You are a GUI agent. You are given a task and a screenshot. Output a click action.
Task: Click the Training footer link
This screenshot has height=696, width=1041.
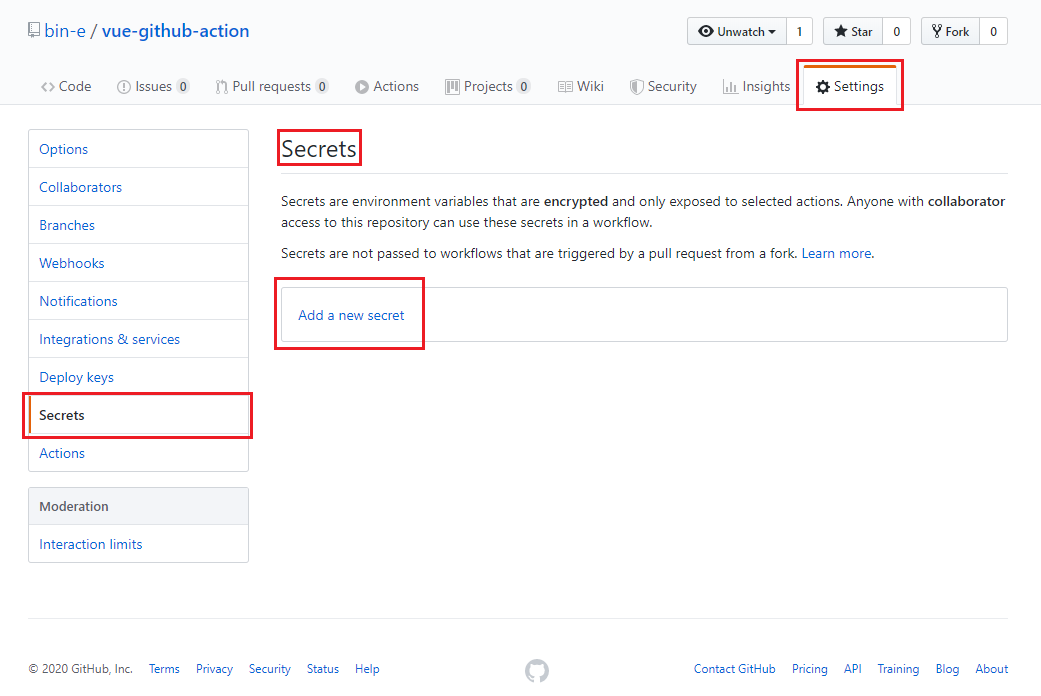[x=898, y=669]
